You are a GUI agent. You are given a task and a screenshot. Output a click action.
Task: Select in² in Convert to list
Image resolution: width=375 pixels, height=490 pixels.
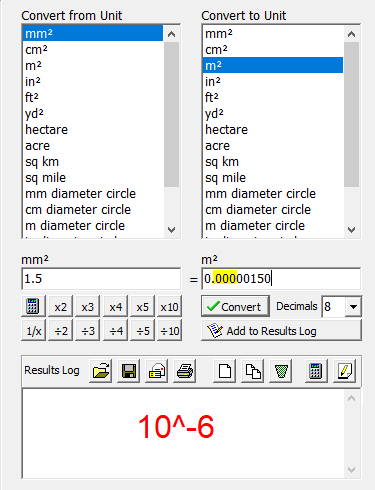[x=273, y=81]
